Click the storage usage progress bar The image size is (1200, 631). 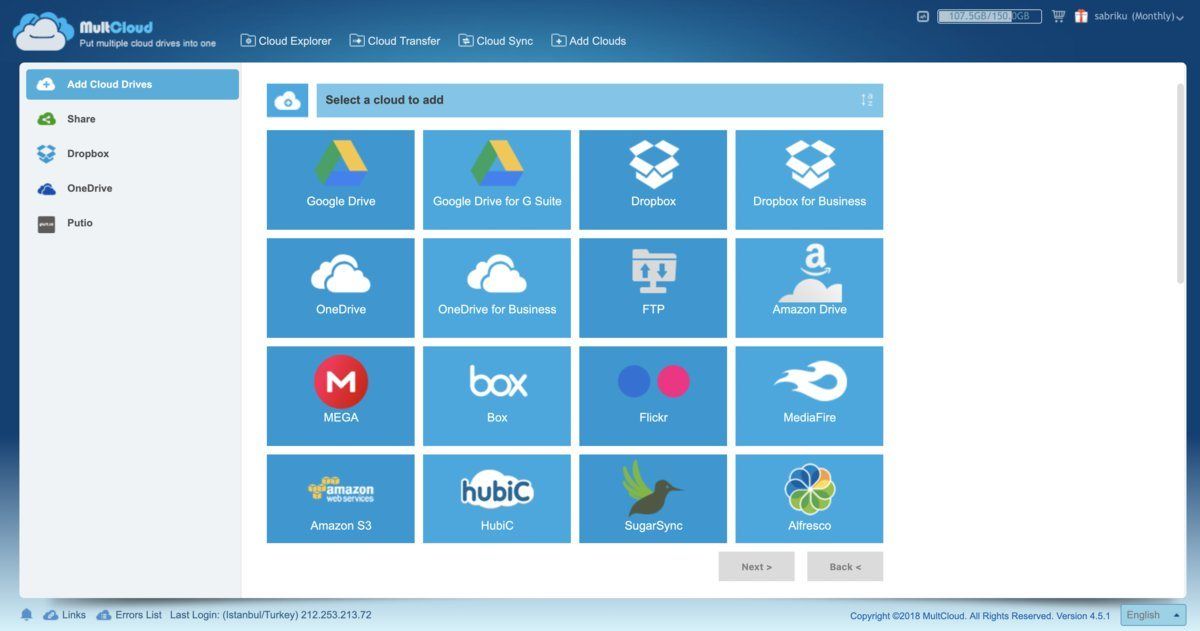[x=989, y=16]
